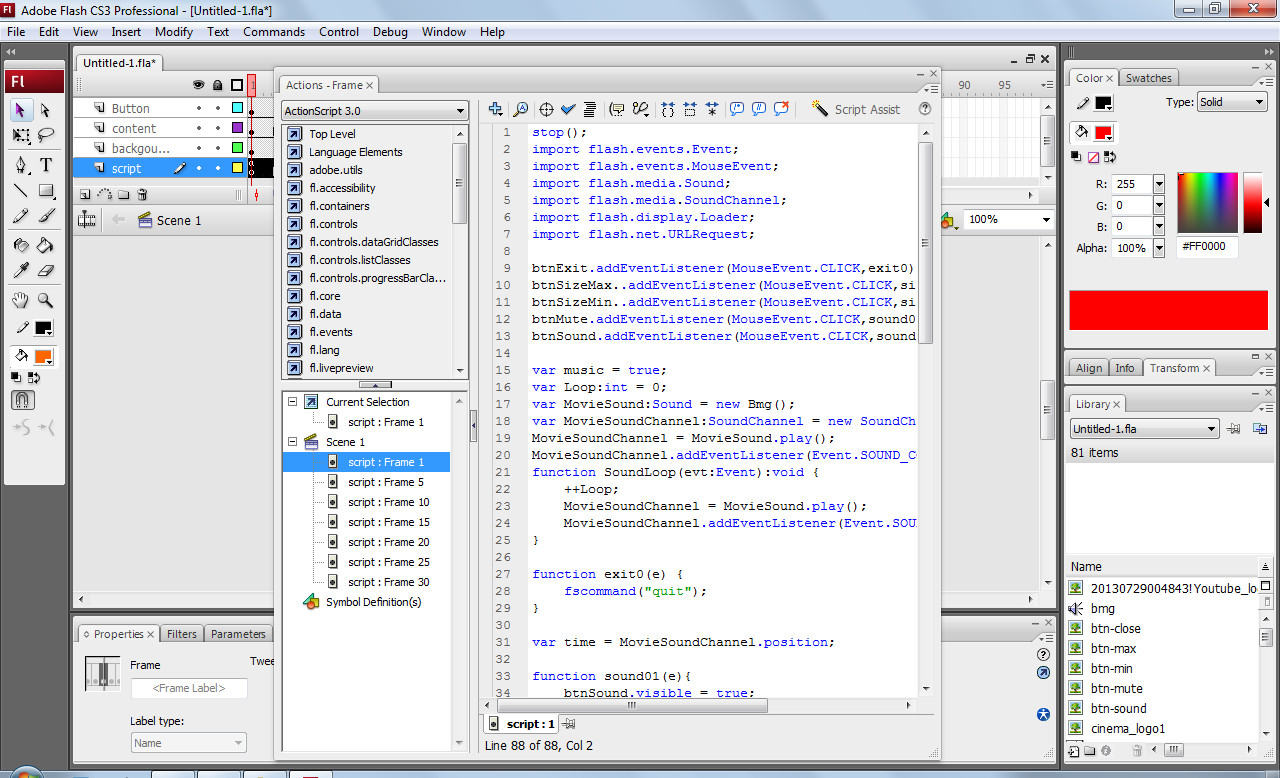
Task: Click the Insert Target Path crosshair icon
Action: click(x=546, y=109)
